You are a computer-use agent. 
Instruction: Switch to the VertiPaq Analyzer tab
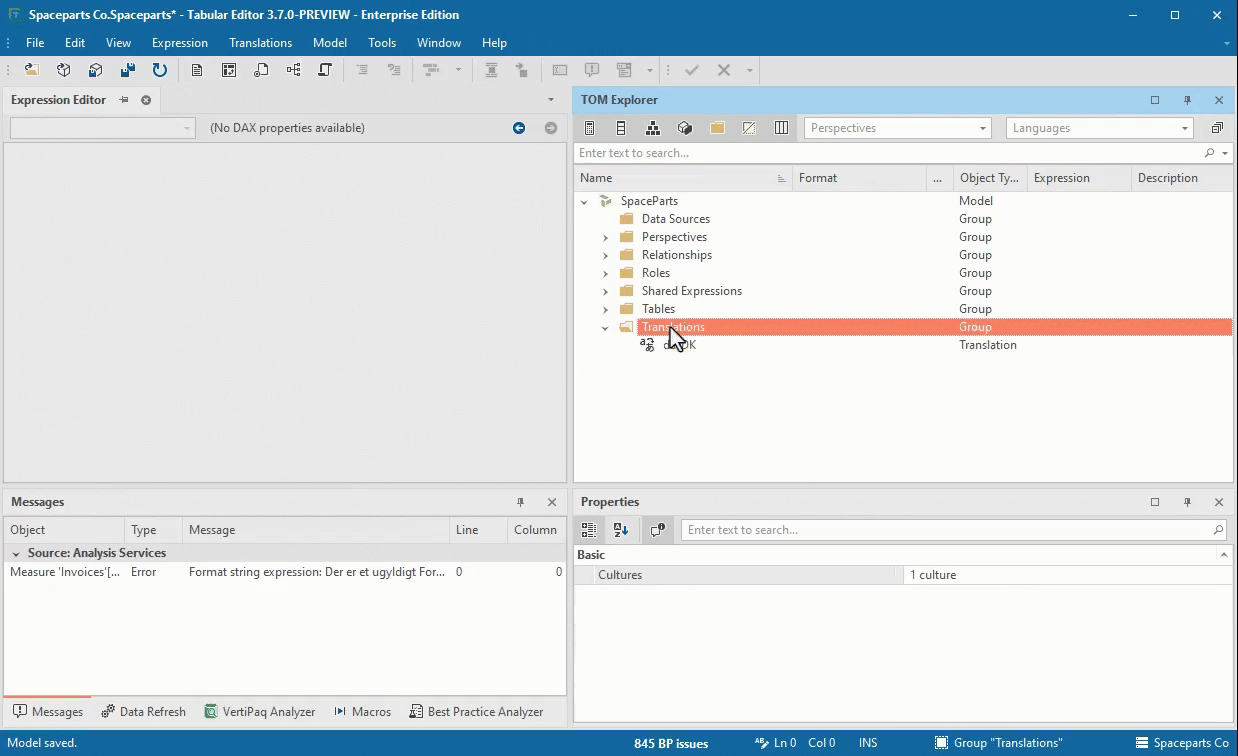pos(260,712)
